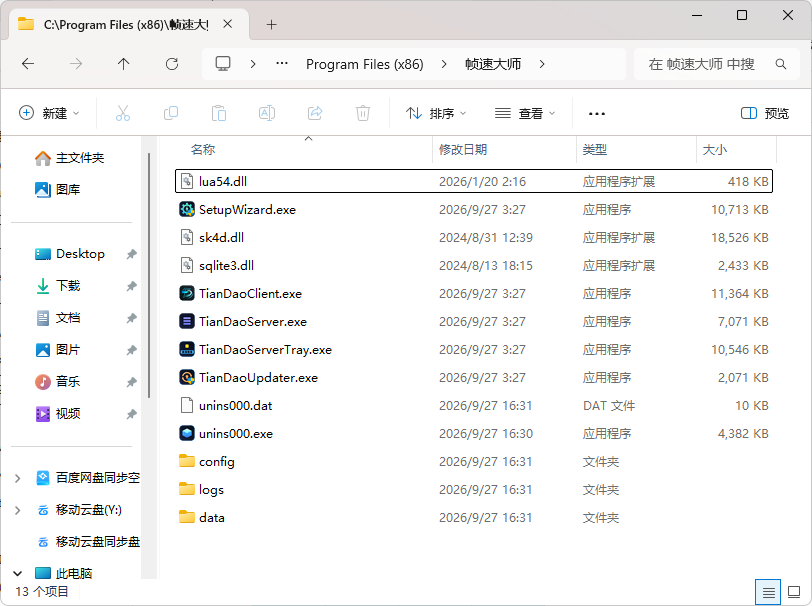Click the Paste clipboard icon
This screenshot has width=812, height=606.
tap(219, 113)
